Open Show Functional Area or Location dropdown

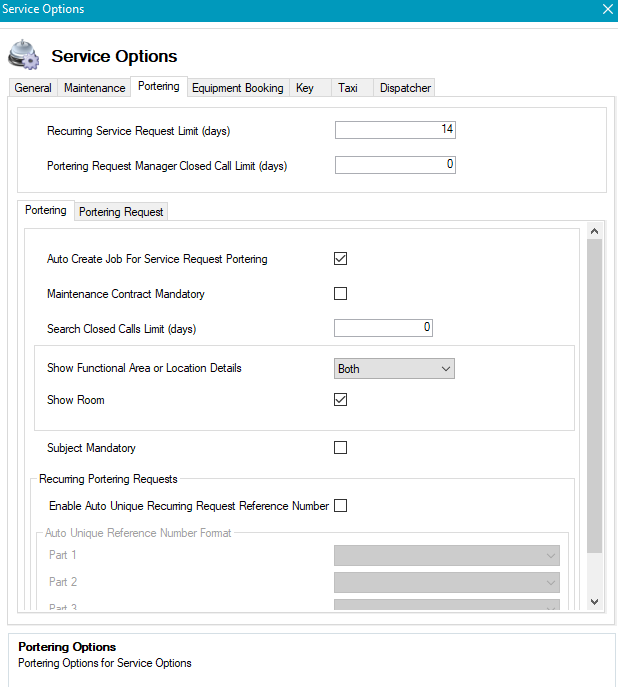(394, 369)
